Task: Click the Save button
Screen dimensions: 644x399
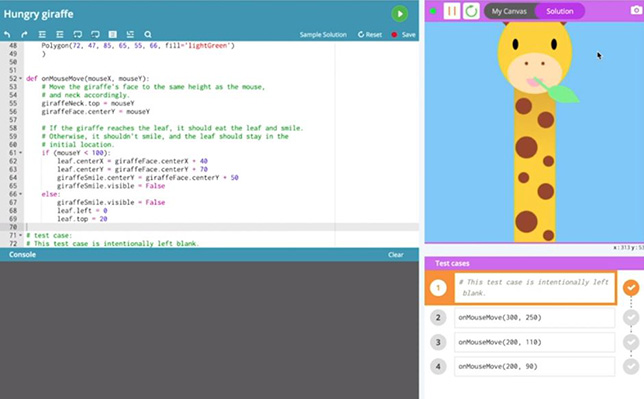Action: click(x=408, y=35)
